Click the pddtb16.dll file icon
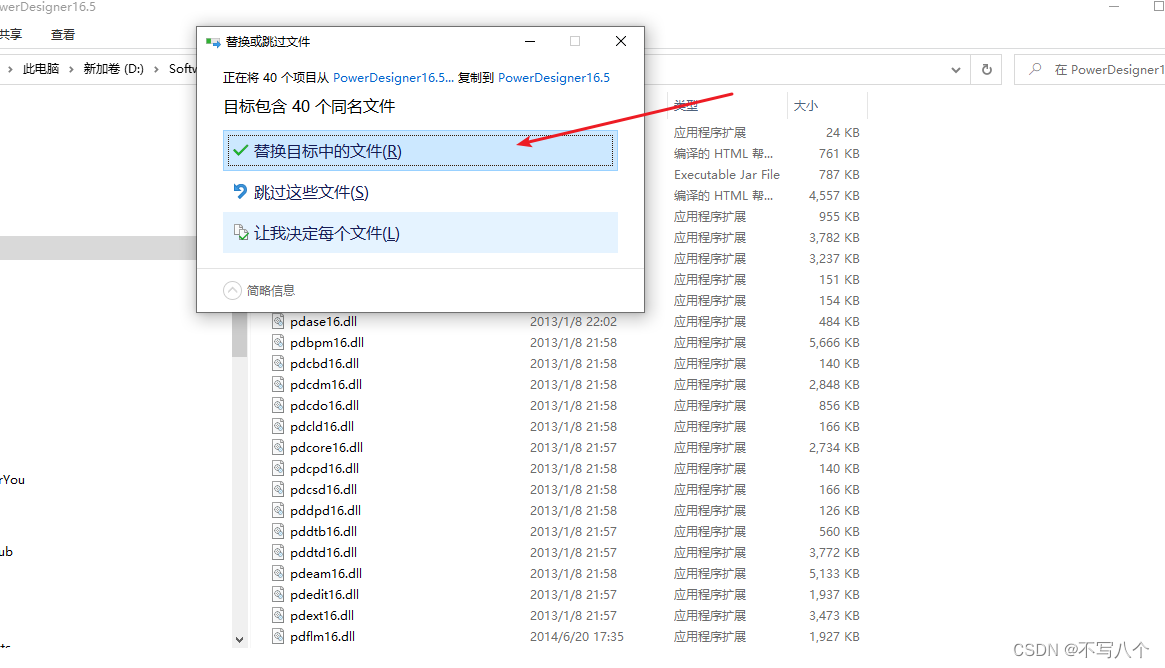Screen dimensions: 1165x668 coord(278,531)
